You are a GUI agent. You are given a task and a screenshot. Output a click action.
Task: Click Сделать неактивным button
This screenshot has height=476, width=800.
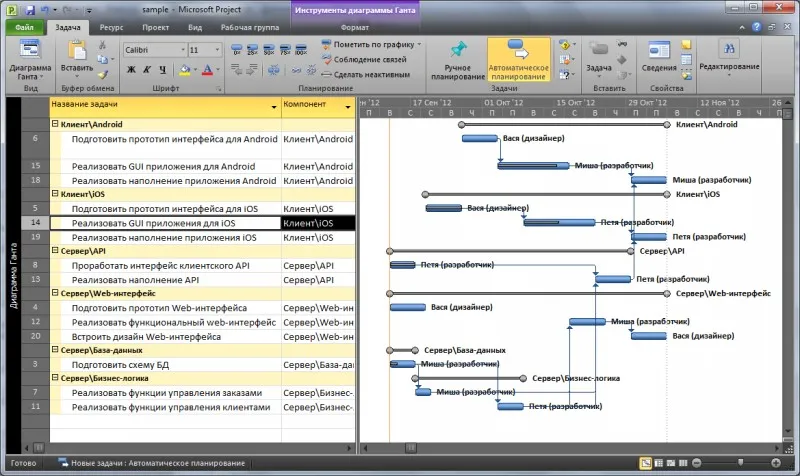click(366, 74)
